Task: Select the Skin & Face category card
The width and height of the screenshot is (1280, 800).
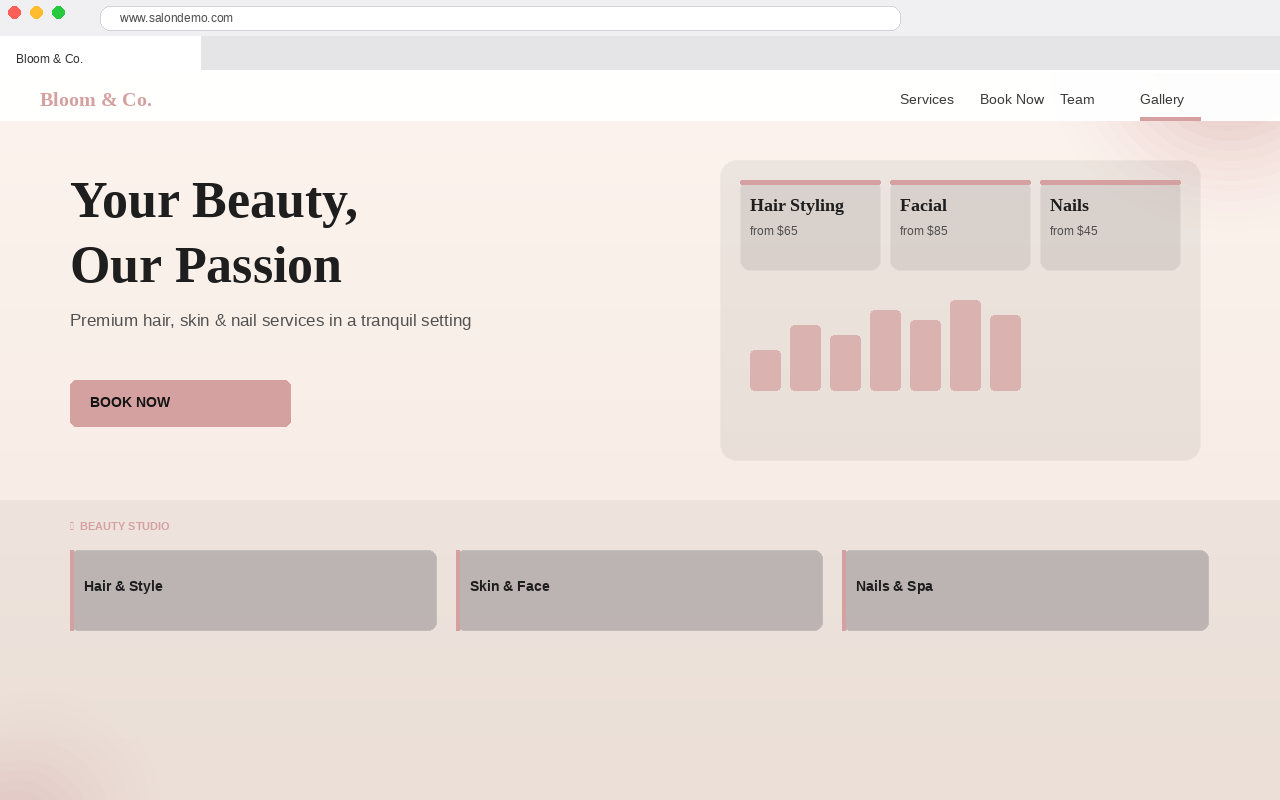Action: pyautogui.click(x=639, y=590)
